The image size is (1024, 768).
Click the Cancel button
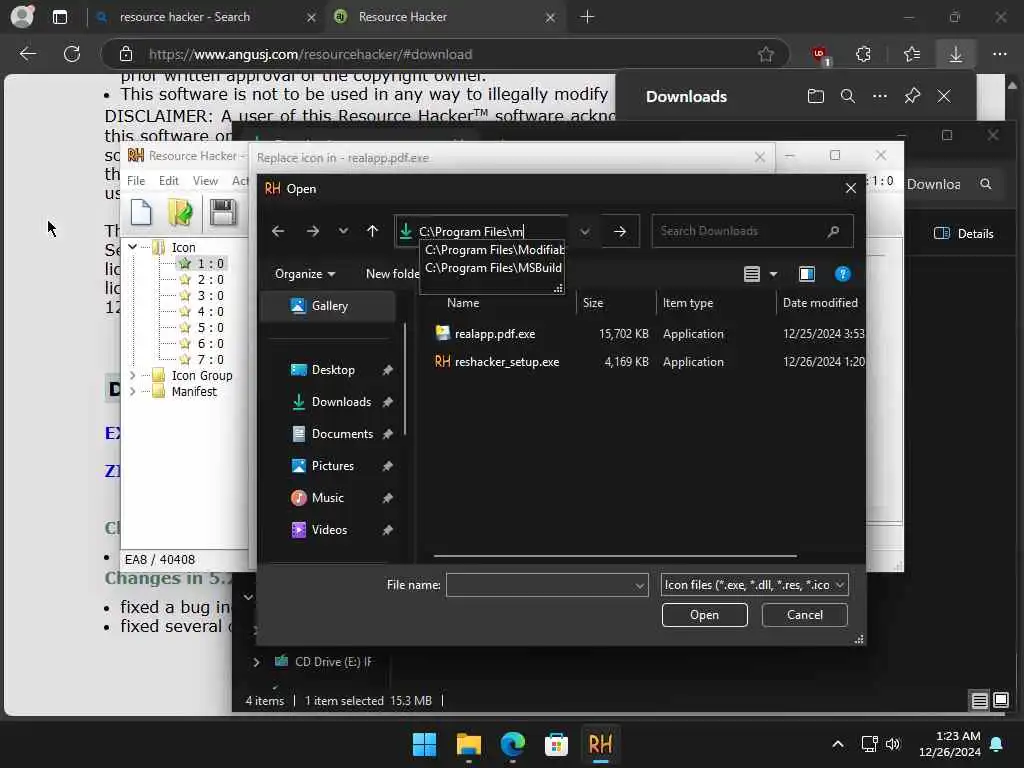click(805, 615)
